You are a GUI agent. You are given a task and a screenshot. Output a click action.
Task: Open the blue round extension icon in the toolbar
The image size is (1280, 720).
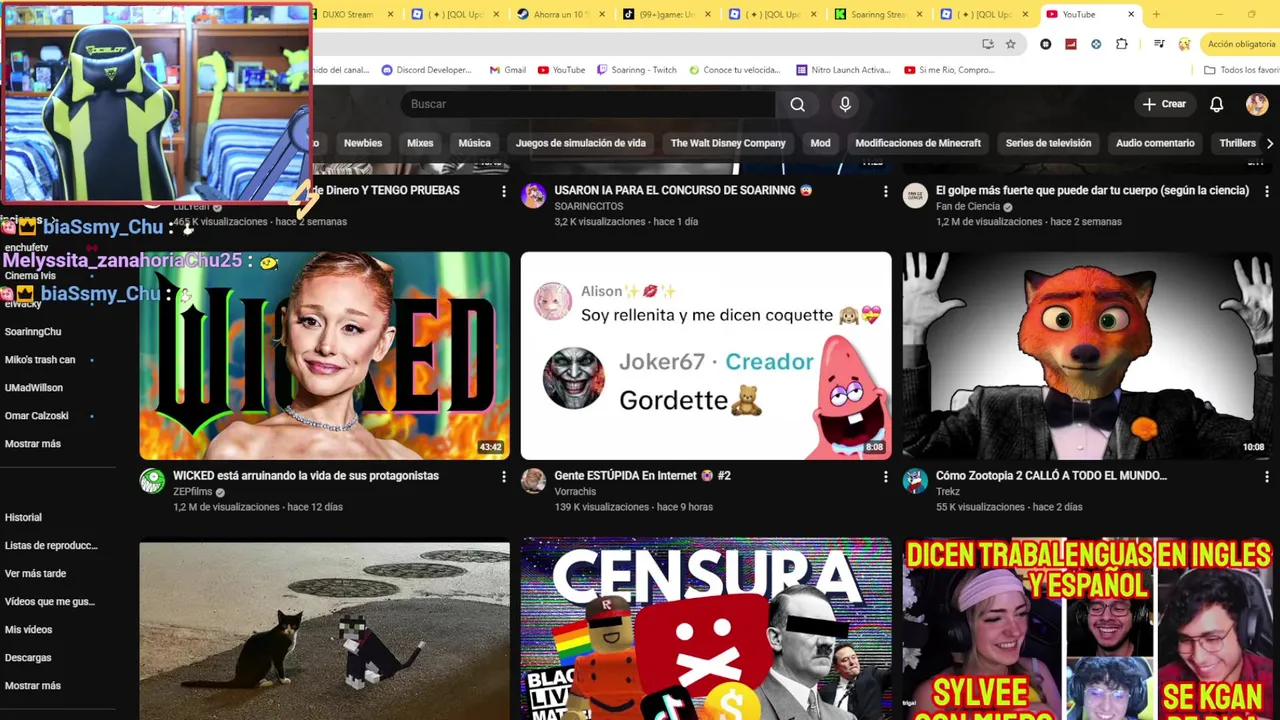click(x=1096, y=44)
